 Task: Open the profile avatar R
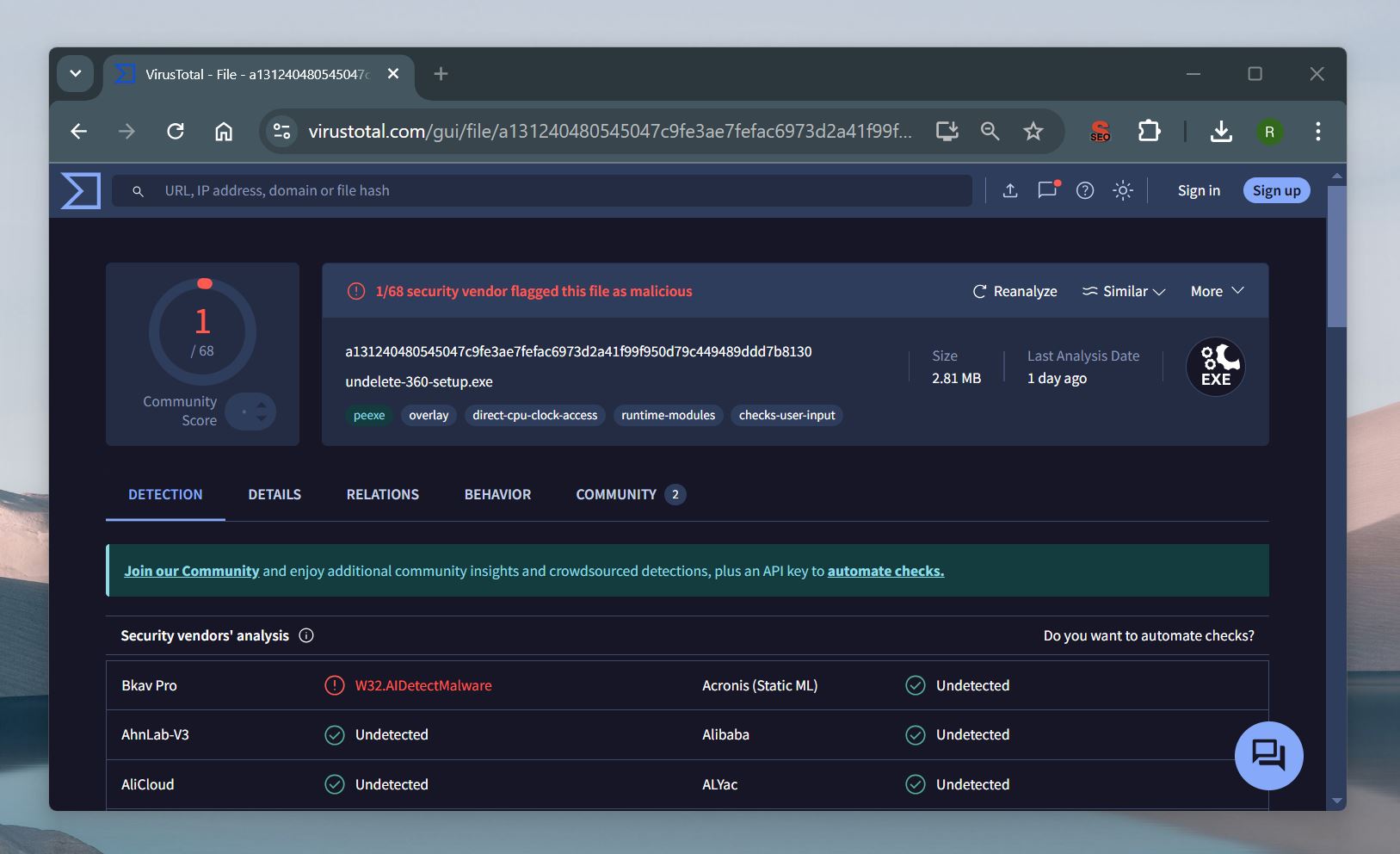pos(1270,132)
